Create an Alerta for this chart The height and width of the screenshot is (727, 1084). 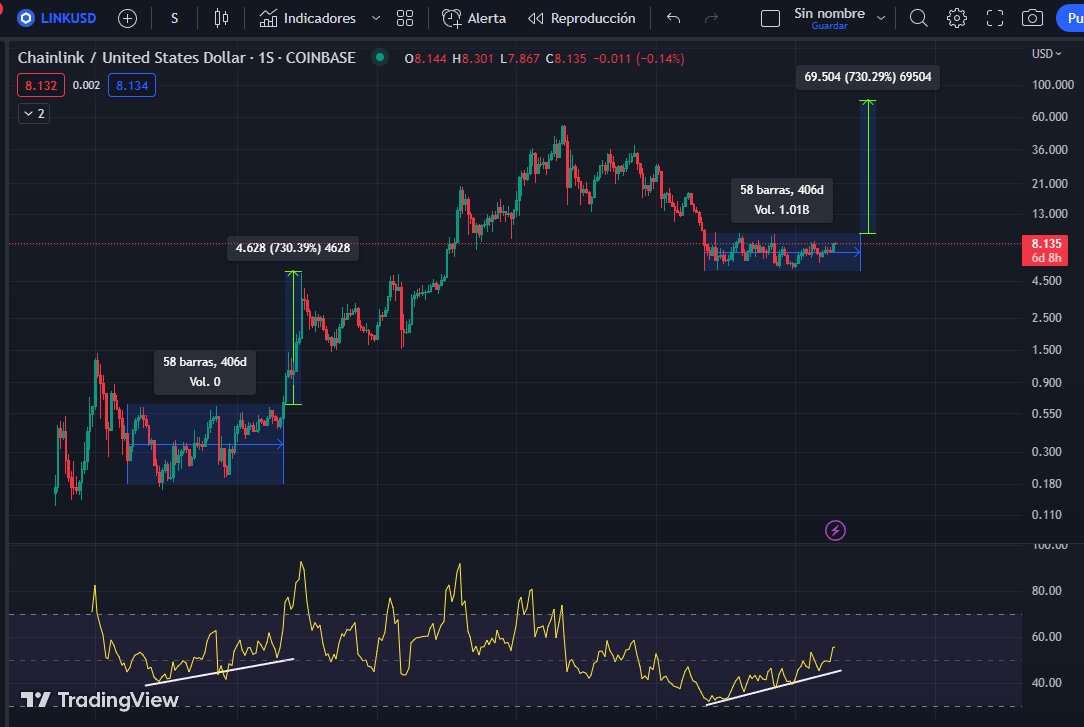pyautogui.click(x=474, y=19)
